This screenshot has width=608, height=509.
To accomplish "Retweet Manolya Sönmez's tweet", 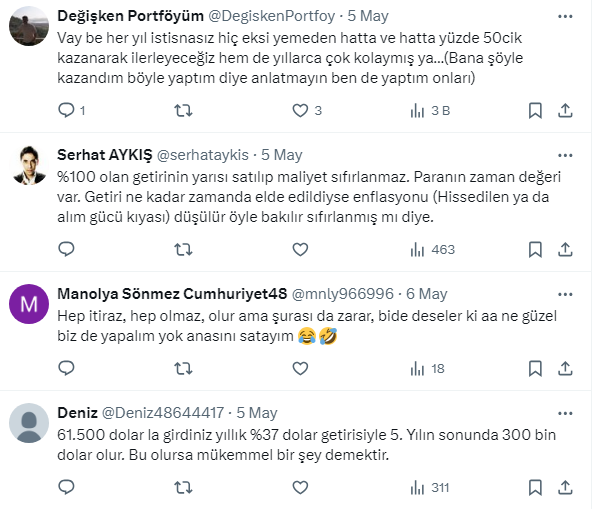I will 183,369.
